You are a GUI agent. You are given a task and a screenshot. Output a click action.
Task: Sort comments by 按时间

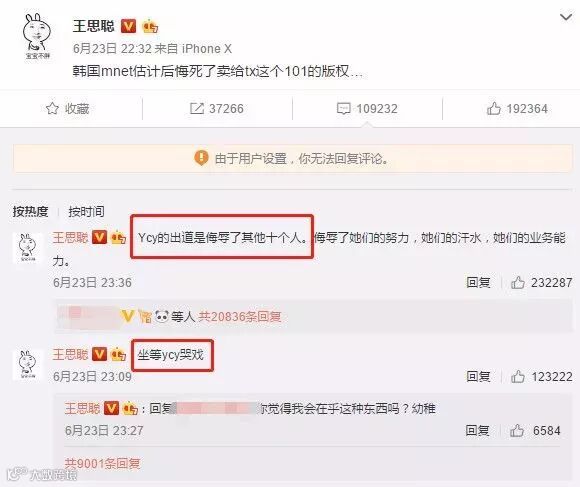86,212
